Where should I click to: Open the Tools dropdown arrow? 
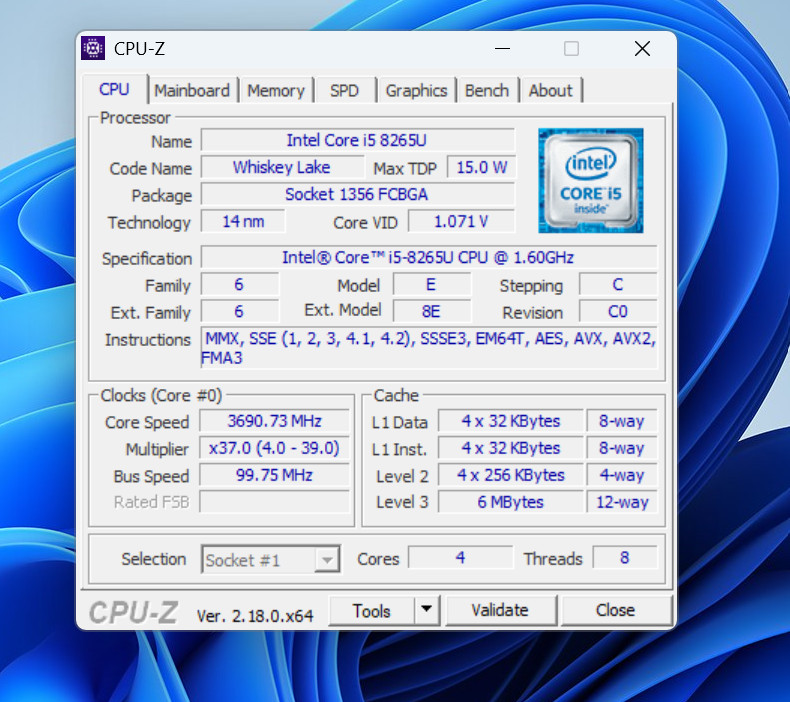pos(427,610)
